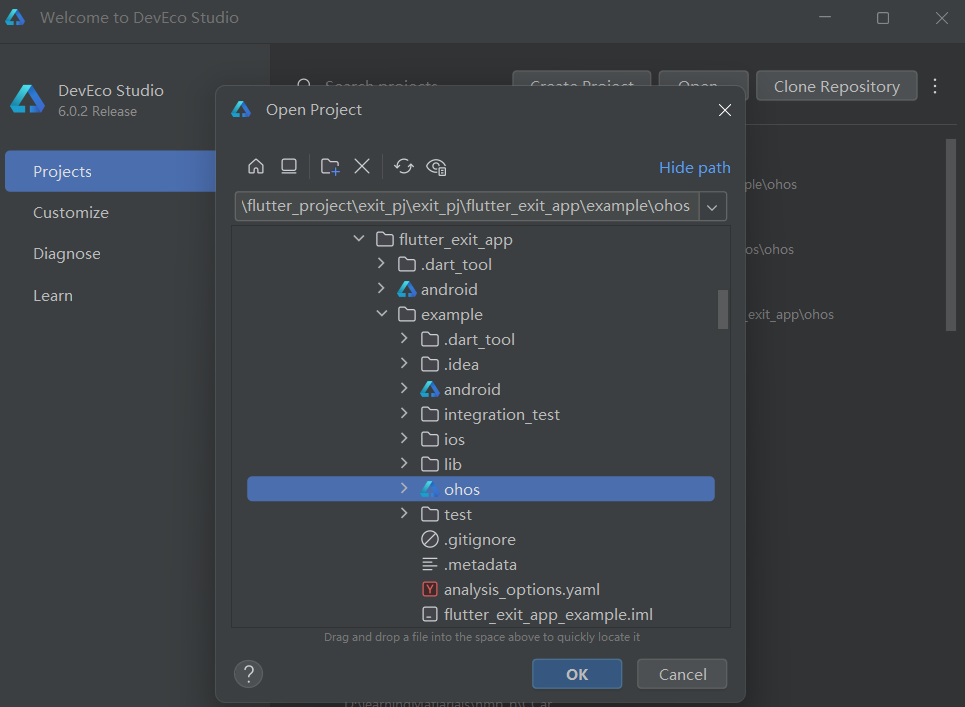Switch to Diagnose tab in sidebar
This screenshot has width=965, height=707.
pos(66,254)
